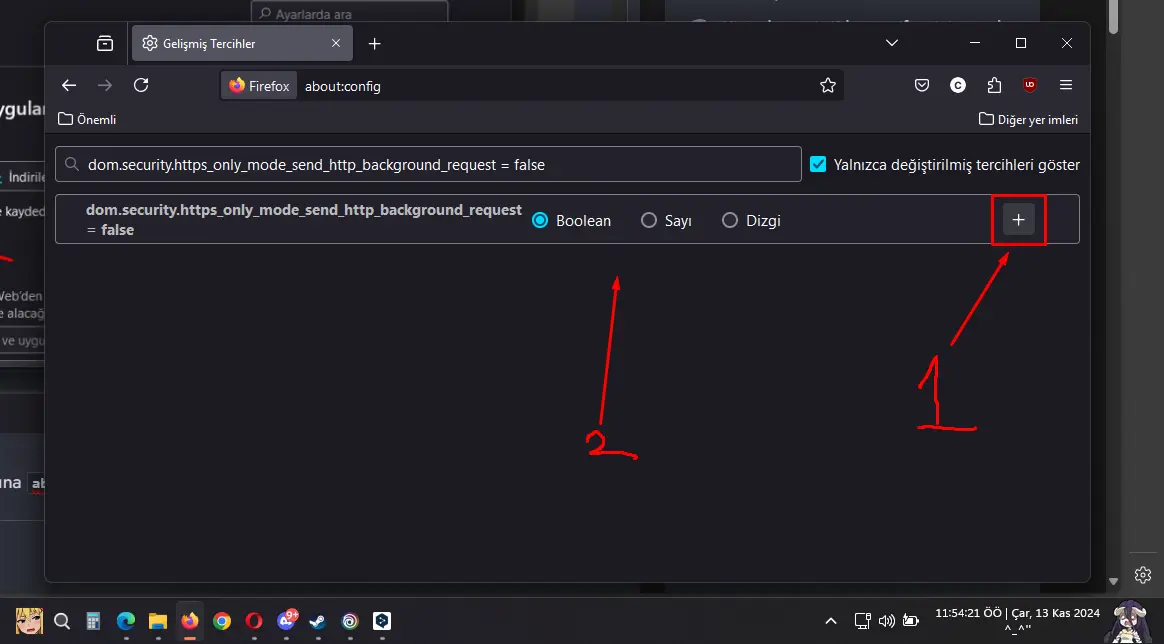This screenshot has width=1164, height=644.
Task: Click the browser forward arrow
Action: click(x=105, y=85)
